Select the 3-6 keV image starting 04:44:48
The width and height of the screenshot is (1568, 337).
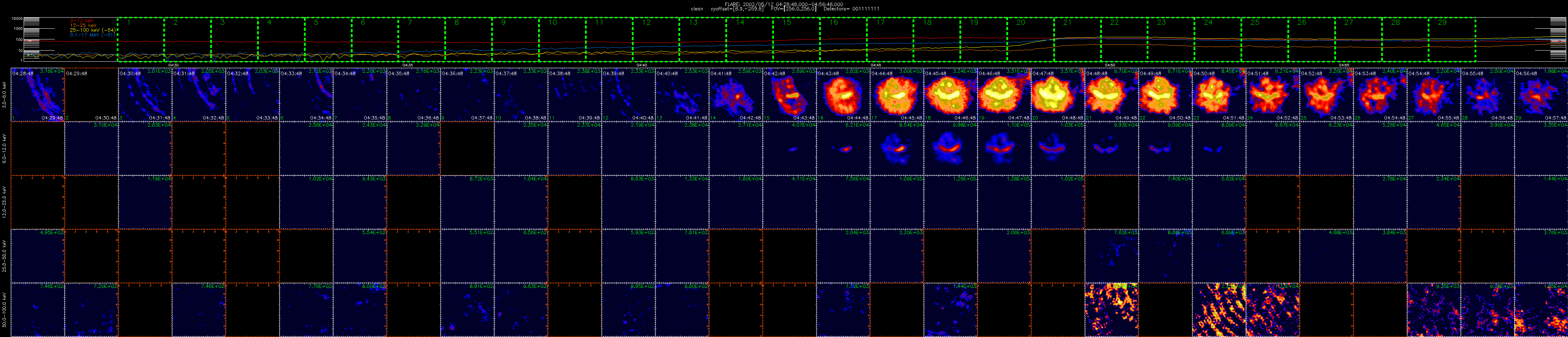(897, 94)
